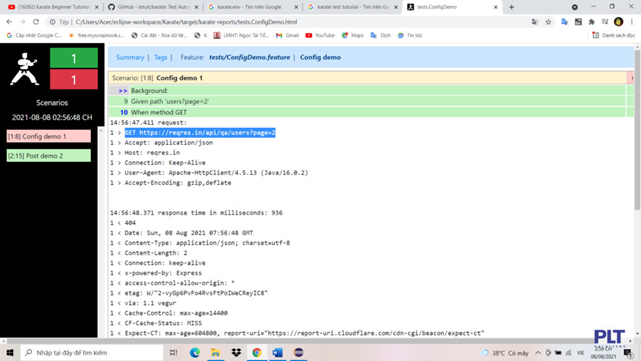
Task: Open the Tags link
Action: pos(161,57)
